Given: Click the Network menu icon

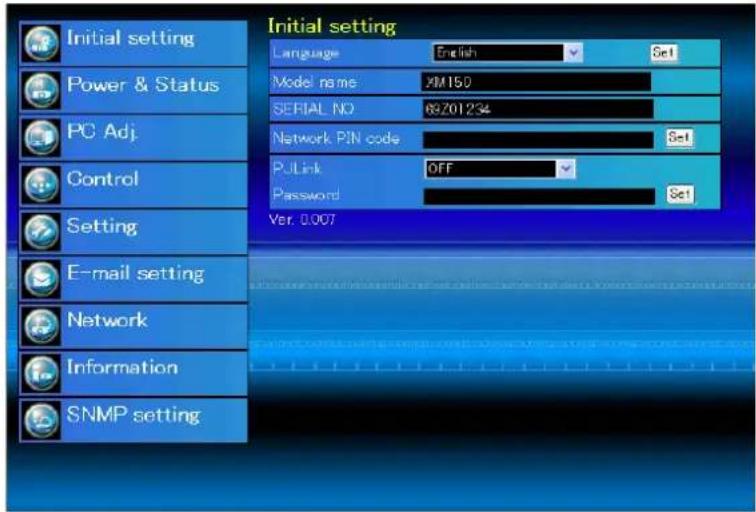Looking at the screenshot, I should click(x=41, y=326).
